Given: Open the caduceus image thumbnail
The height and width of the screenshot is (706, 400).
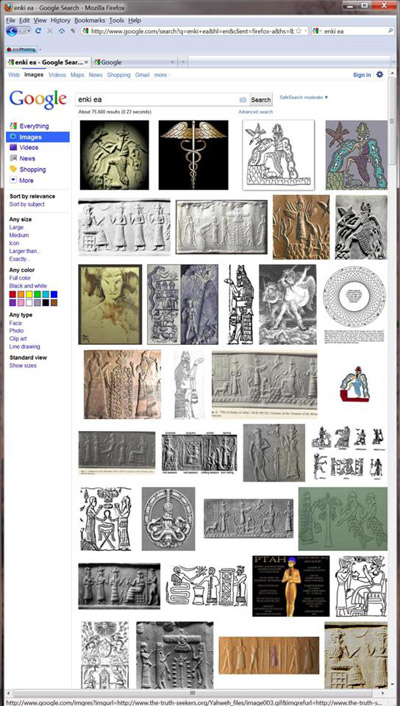Looking at the screenshot, I should pos(193,155).
